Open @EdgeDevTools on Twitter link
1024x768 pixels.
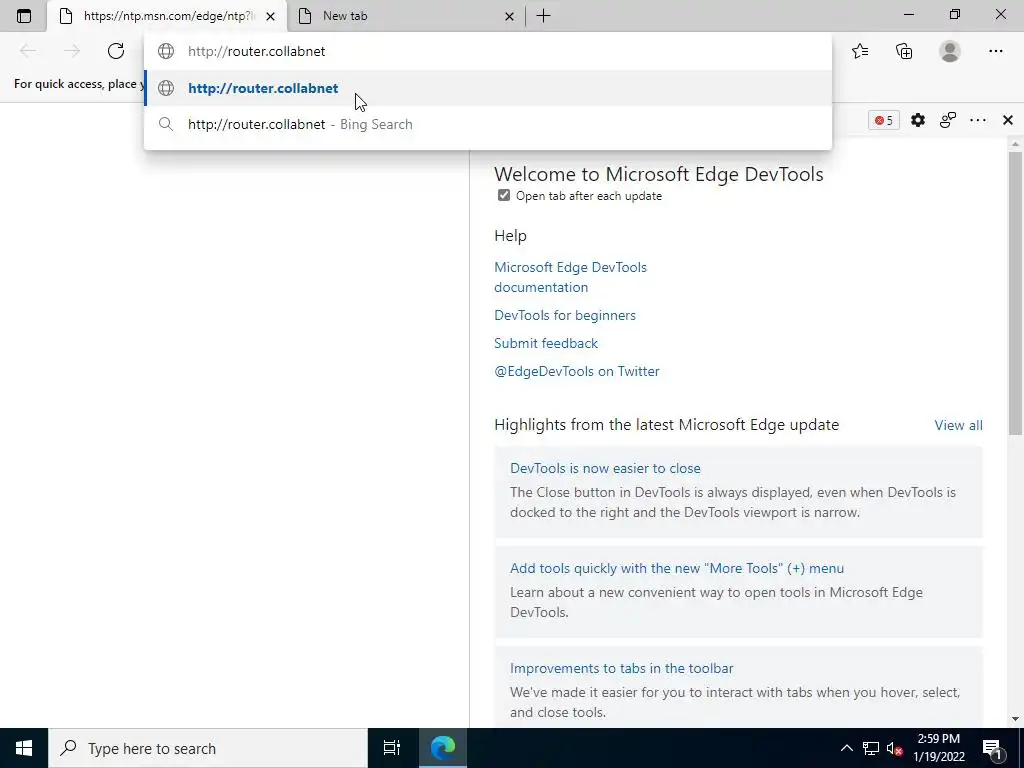[577, 371]
